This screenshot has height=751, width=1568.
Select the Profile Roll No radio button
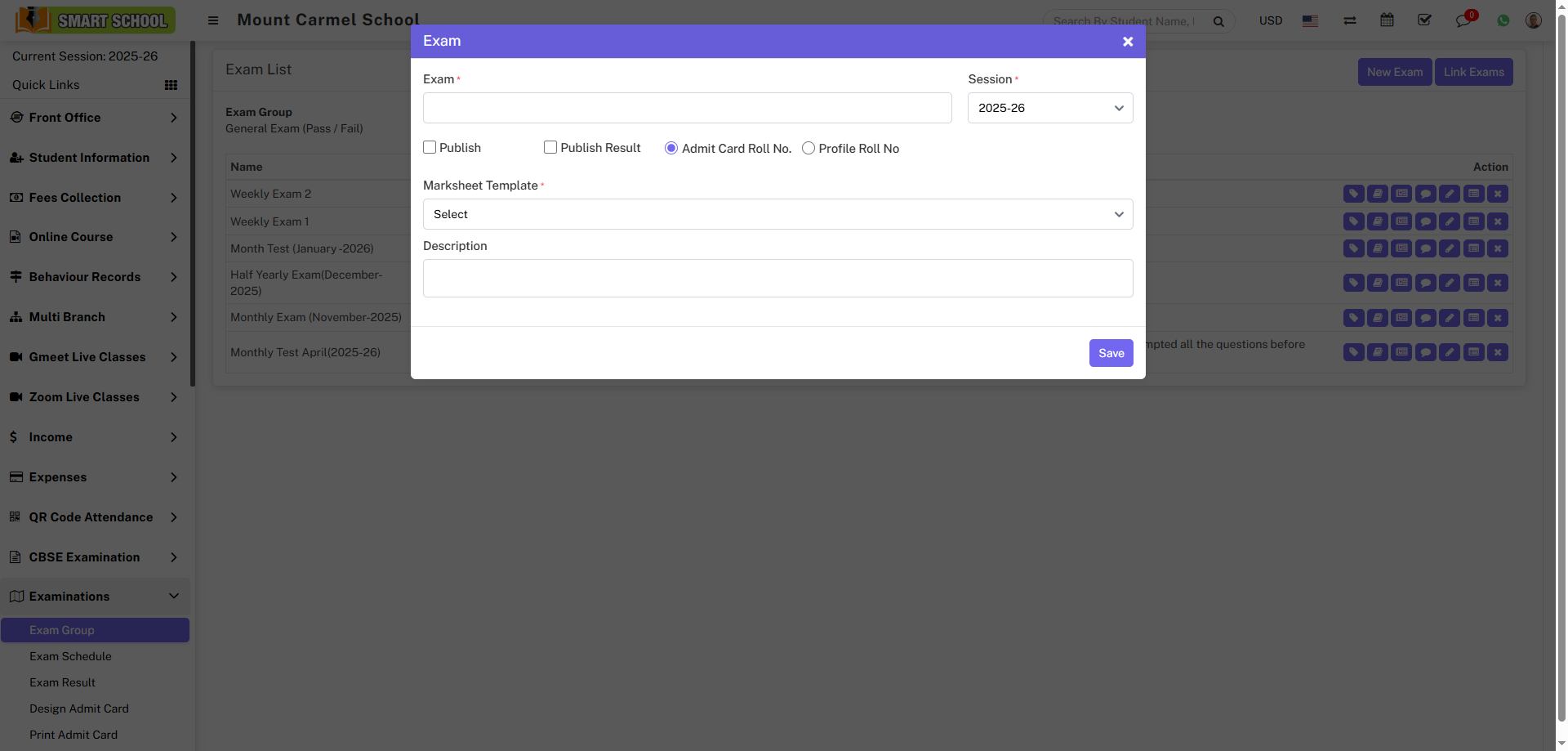(x=808, y=148)
